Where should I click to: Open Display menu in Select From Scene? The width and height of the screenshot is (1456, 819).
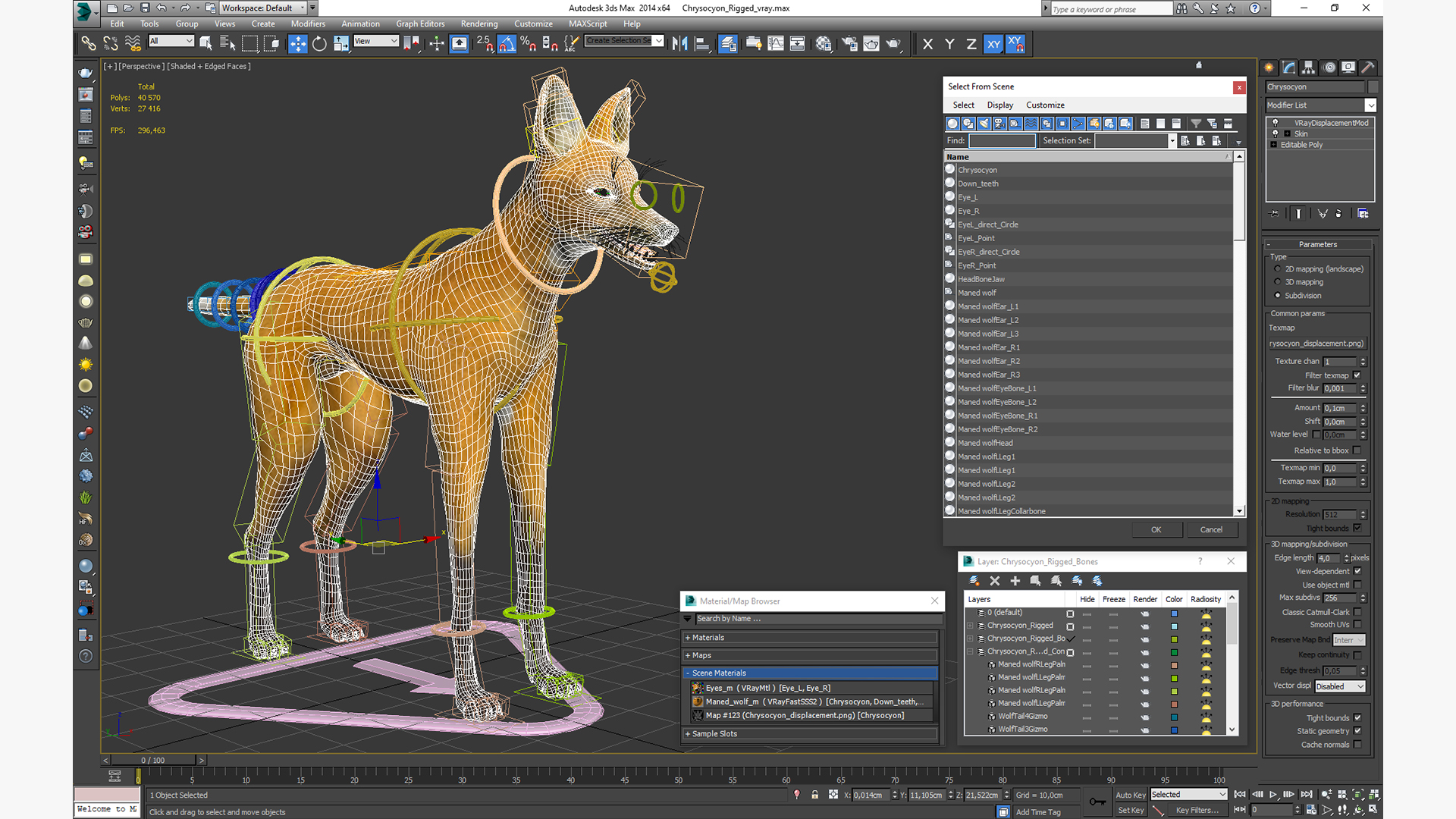click(999, 105)
